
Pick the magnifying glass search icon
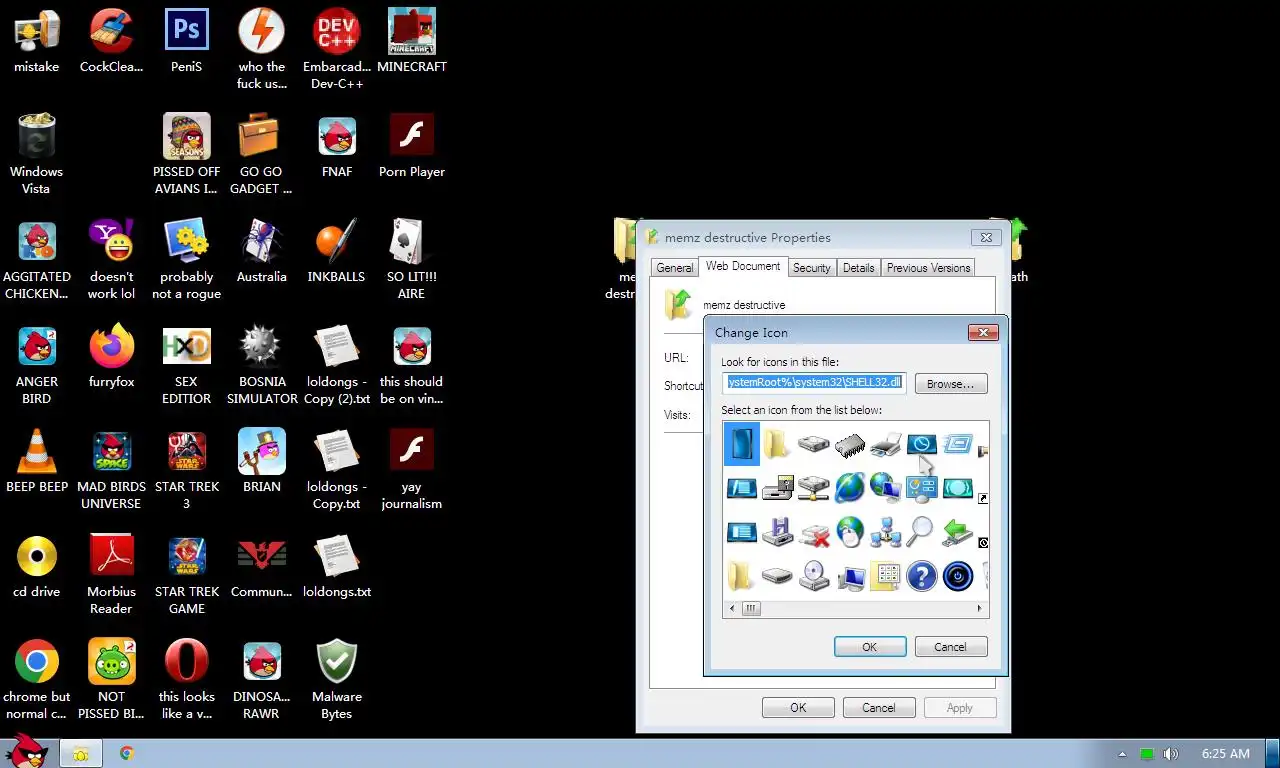pyautogui.click(x=921, y=532)
